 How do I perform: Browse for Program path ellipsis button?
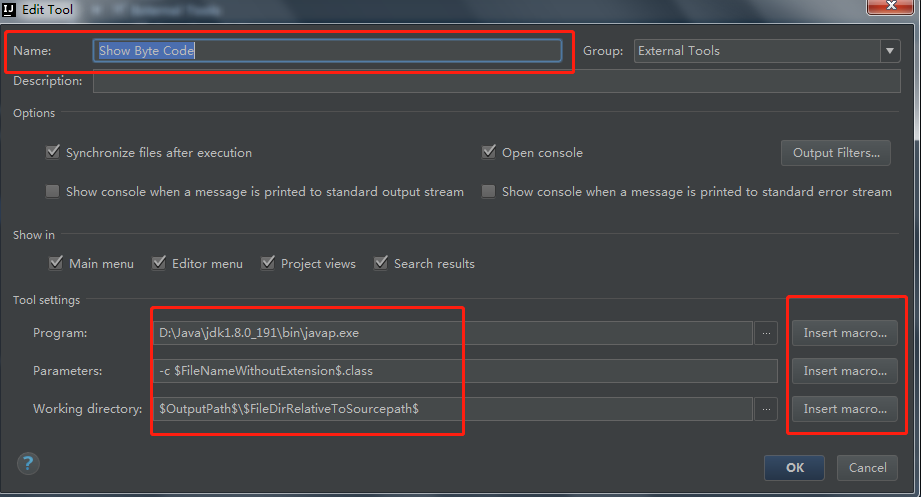[x=766, y=333]
